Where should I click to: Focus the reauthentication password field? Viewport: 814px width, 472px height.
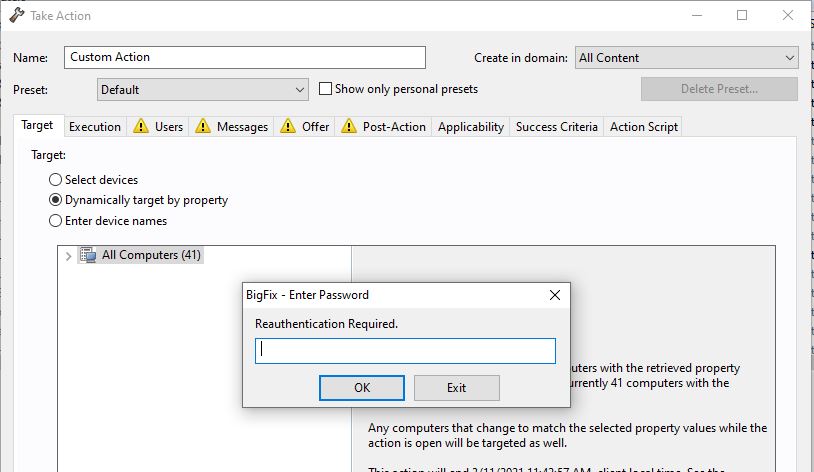405,351
